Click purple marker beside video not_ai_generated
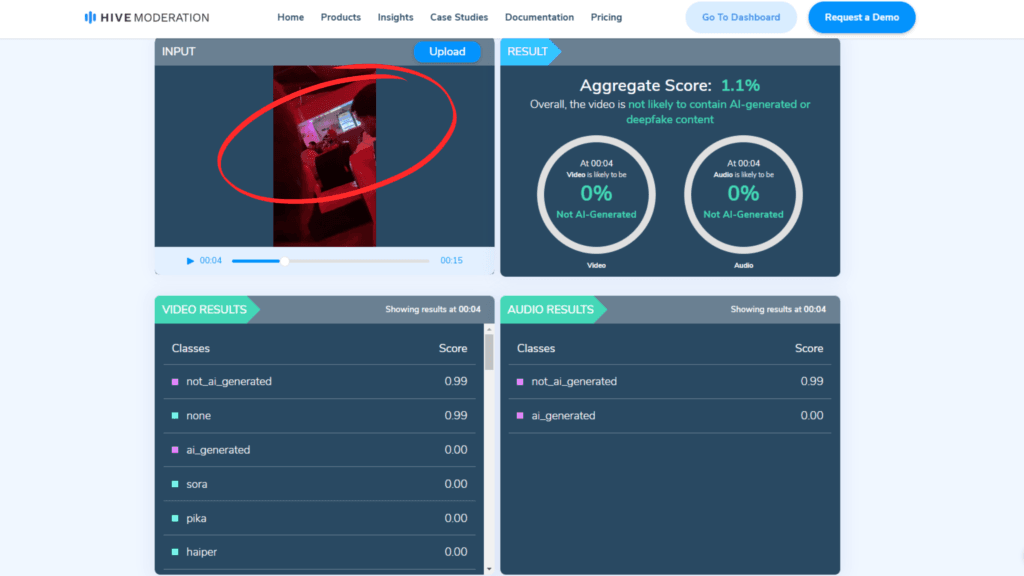The width and height of the screenshot is (1024, 576). pyautogui.click(x=175, y=382)
